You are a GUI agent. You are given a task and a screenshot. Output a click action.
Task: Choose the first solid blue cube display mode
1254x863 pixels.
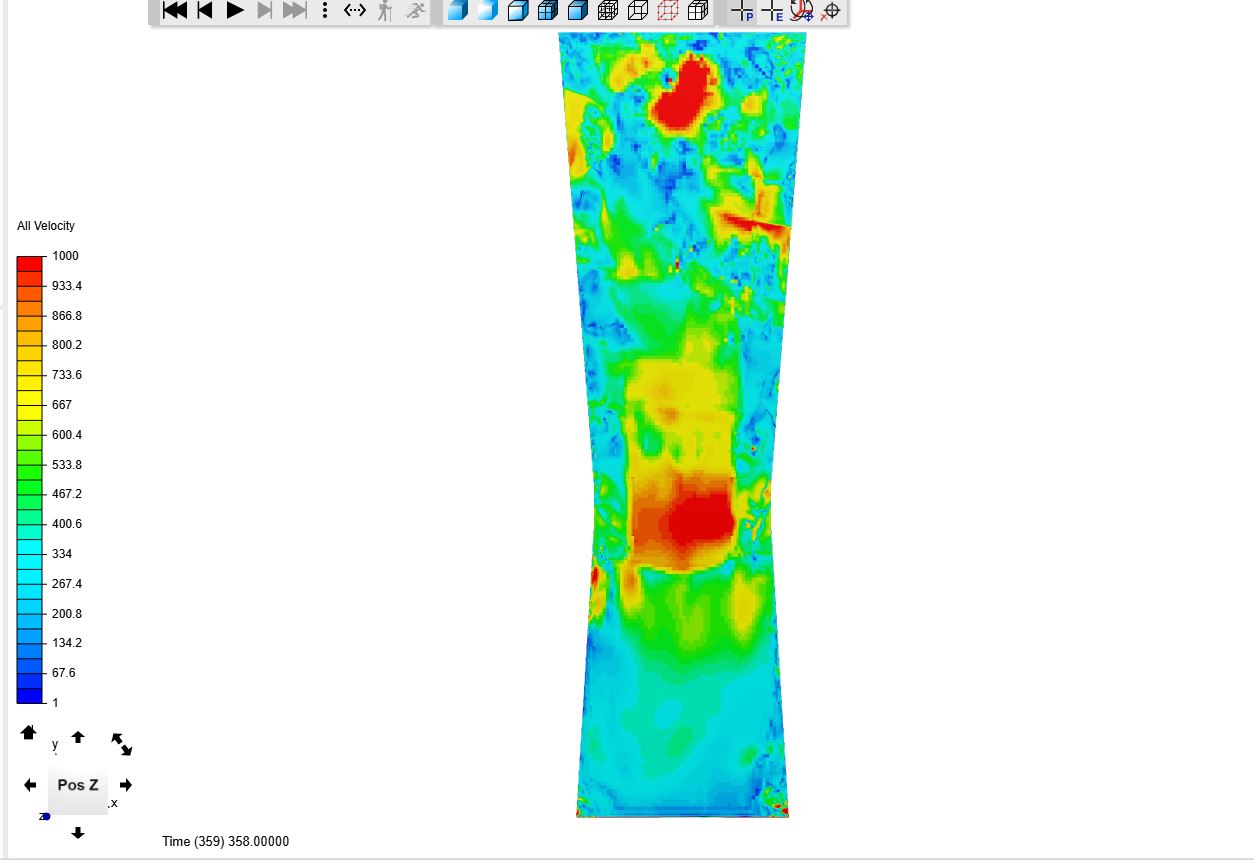point(458,11)
